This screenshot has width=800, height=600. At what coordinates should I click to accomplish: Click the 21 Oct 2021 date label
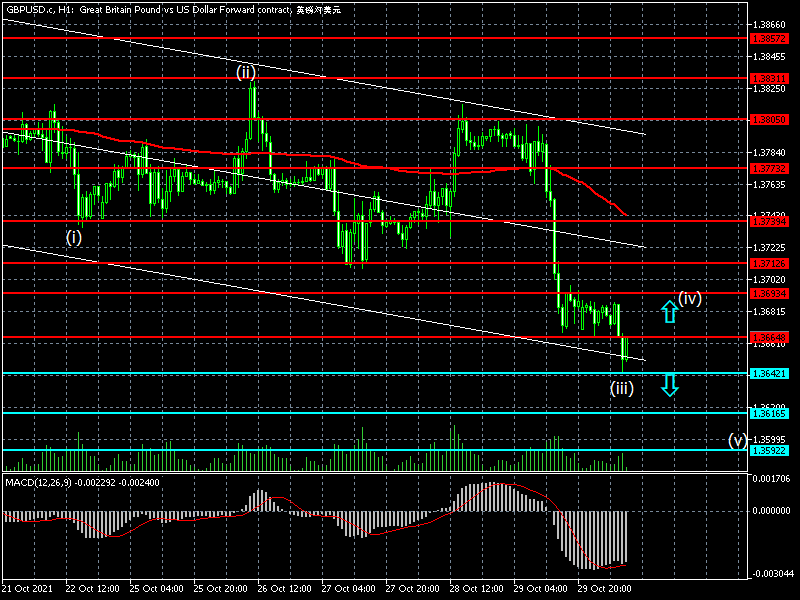[27, 588]
